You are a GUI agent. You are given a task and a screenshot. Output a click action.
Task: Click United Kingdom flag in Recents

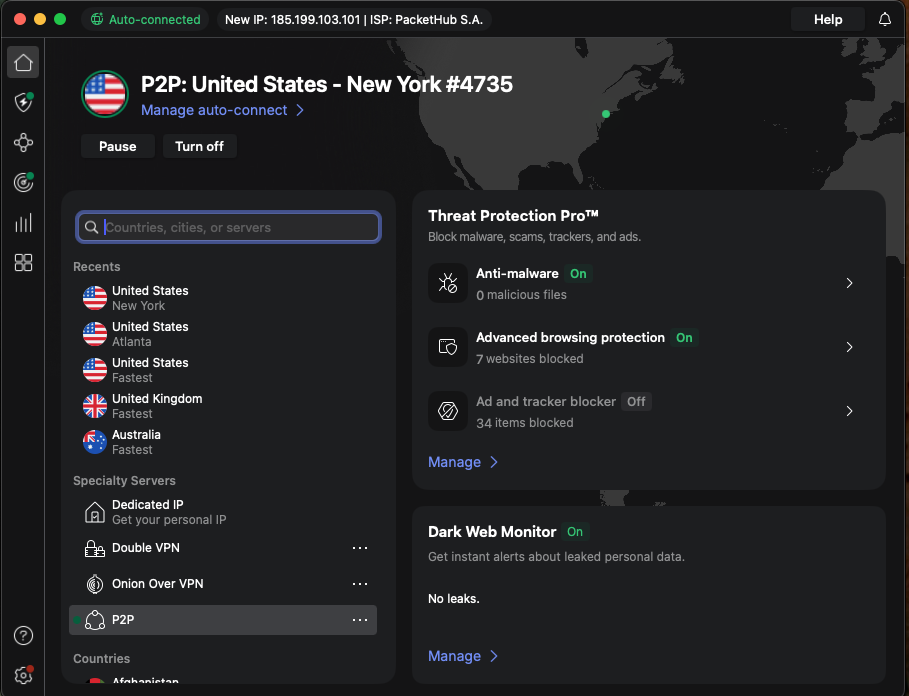(x=94, y=406)
